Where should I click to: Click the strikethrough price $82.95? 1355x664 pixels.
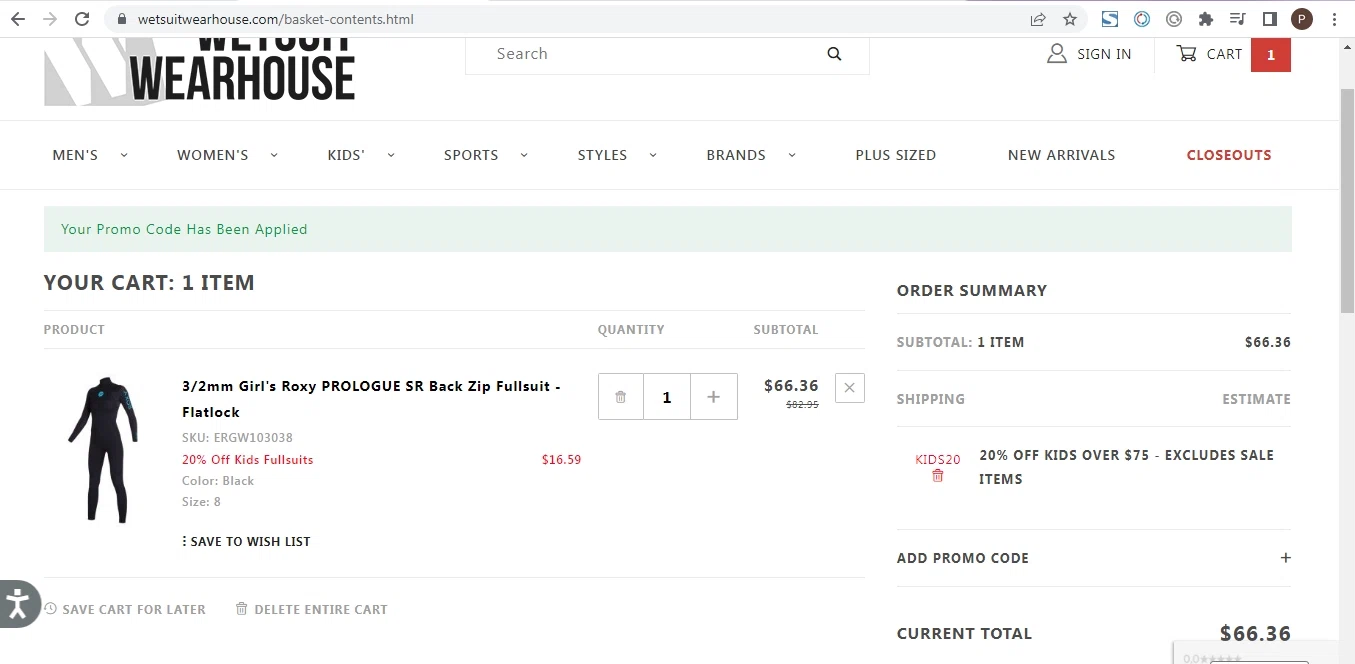pos(802,405)
